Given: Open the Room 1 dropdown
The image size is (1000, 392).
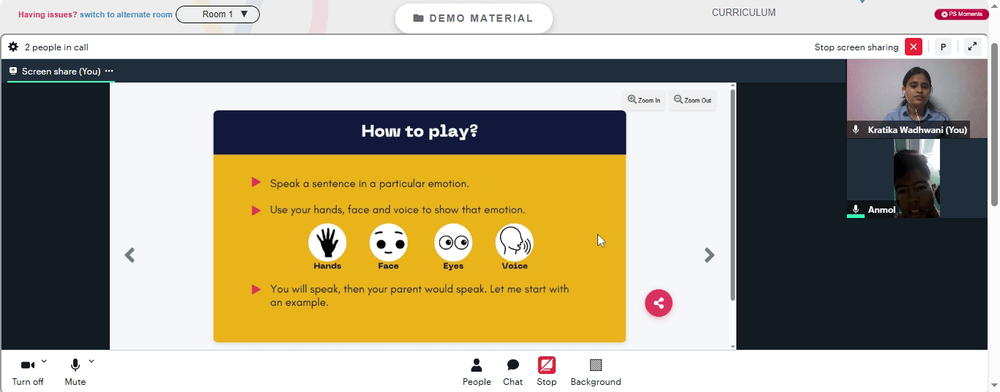Looking at the screenshot, I should 217,14.
